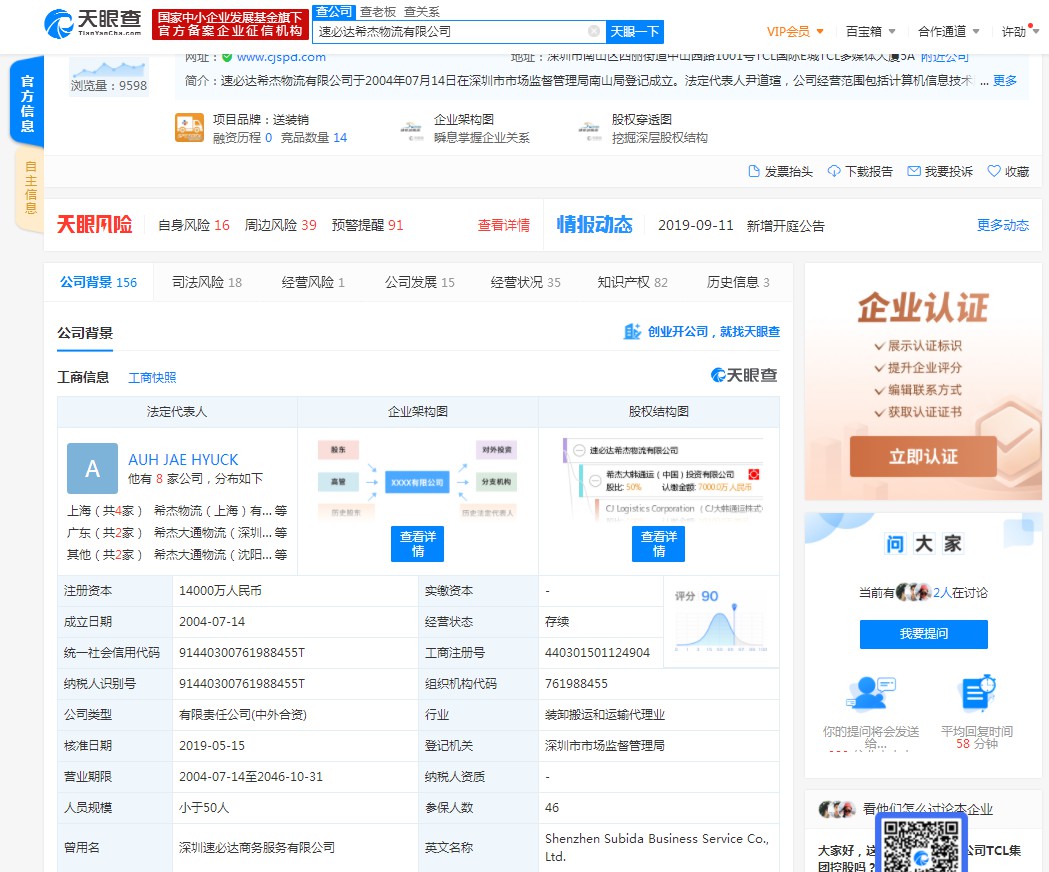Viewport: 1049px width, 872px height.
Task: Click the QR code image
Action: 921,845
